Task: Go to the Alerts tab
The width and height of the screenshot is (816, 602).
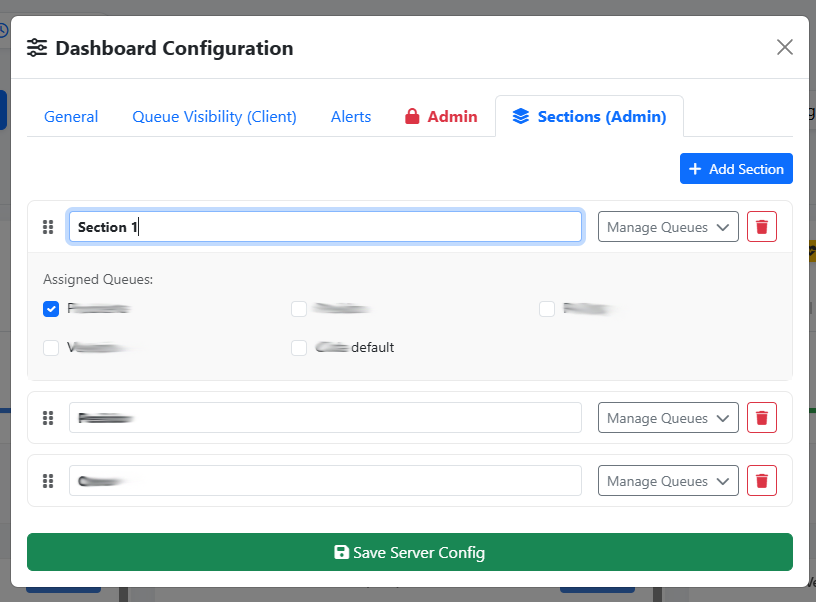Action: coord(351,117)
